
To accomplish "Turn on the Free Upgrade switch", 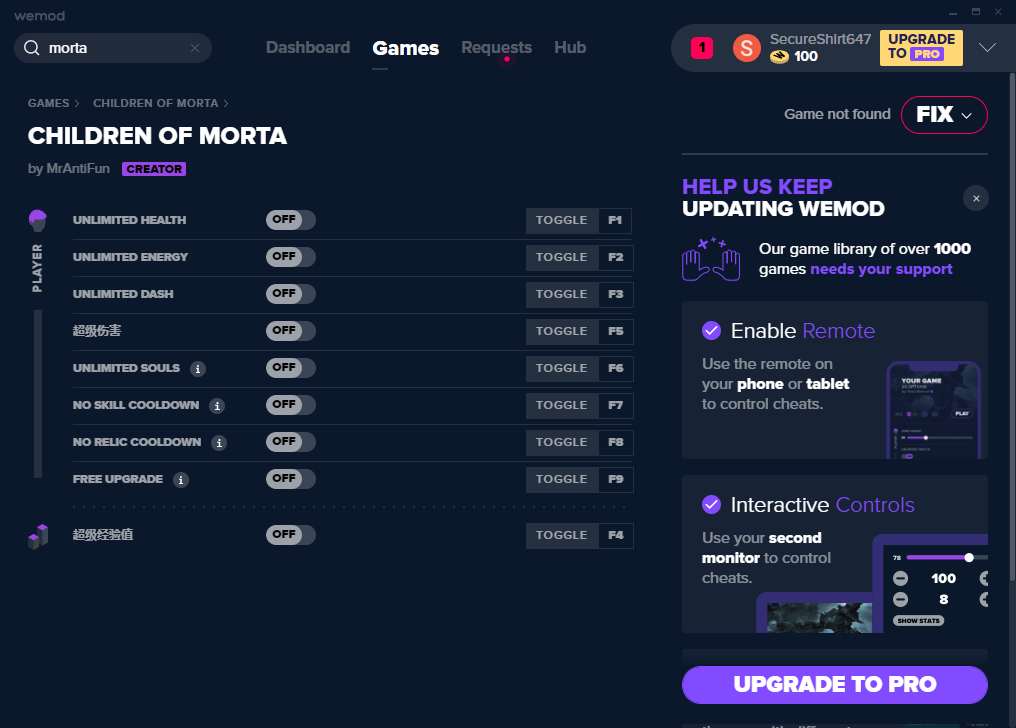I will 290,479.
